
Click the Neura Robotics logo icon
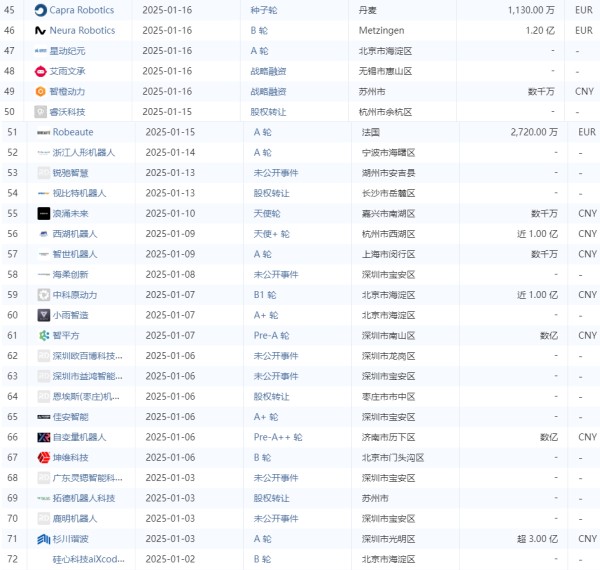(40, 30)
